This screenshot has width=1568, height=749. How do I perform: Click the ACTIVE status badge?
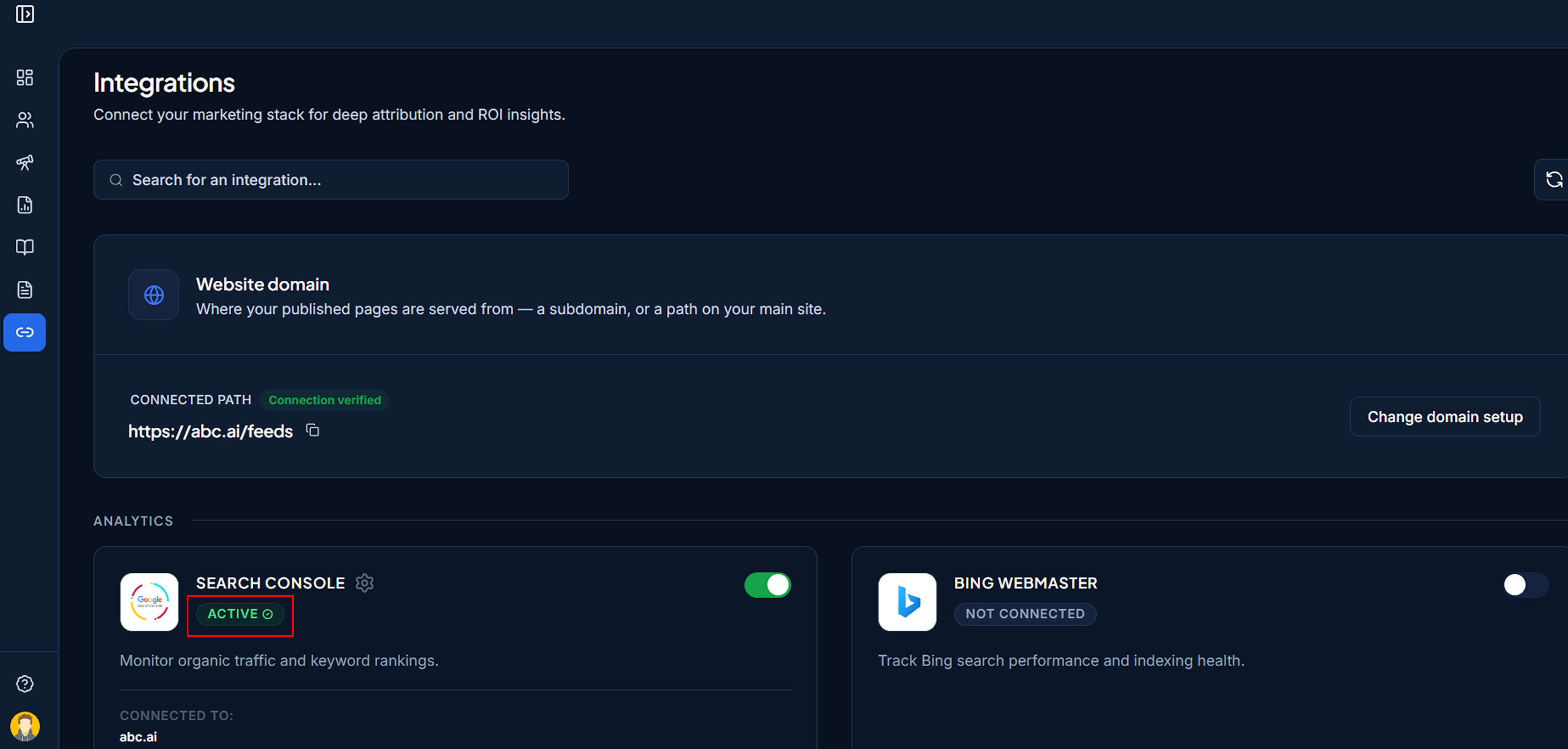click(x=240, y=614)
